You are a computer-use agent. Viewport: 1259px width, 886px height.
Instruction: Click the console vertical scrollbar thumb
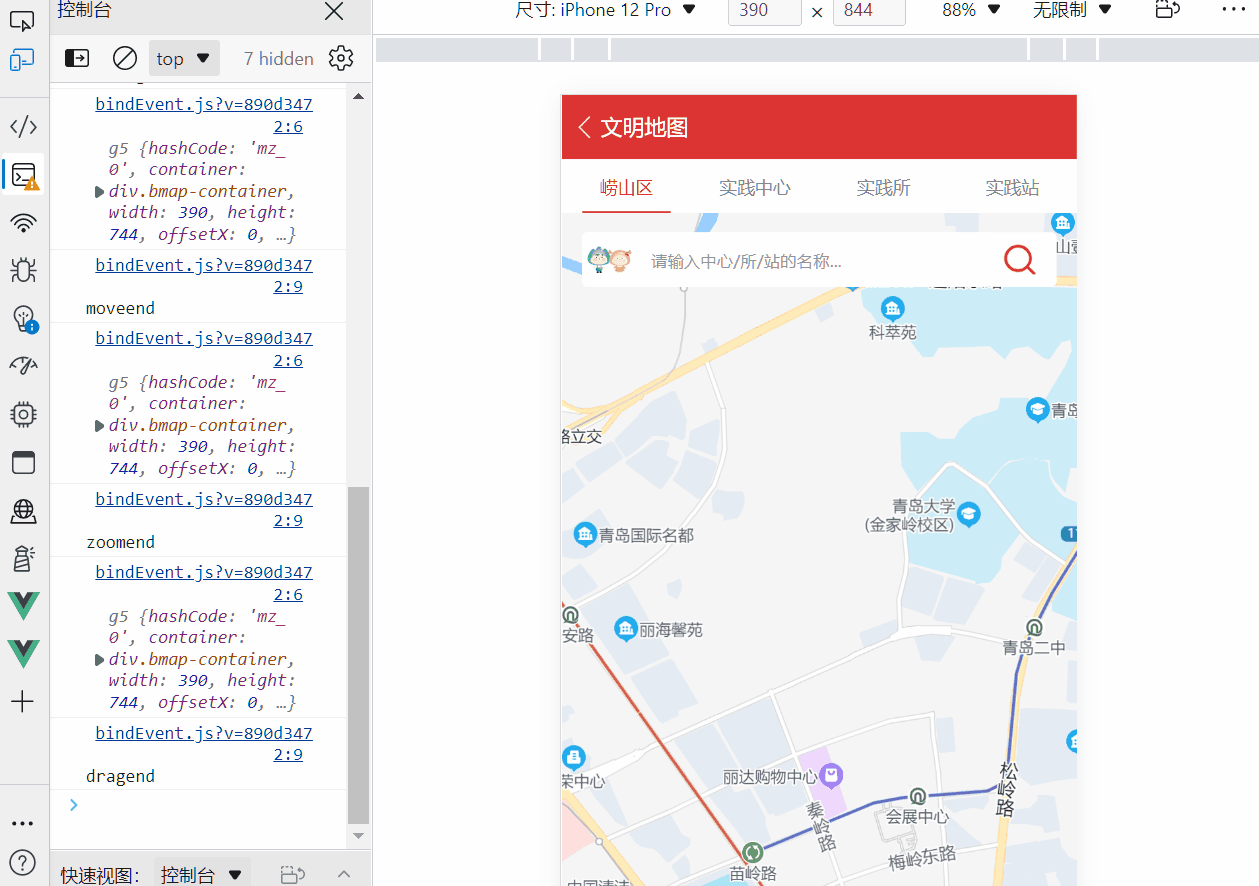pyautogui.click(x=358, y=650)
